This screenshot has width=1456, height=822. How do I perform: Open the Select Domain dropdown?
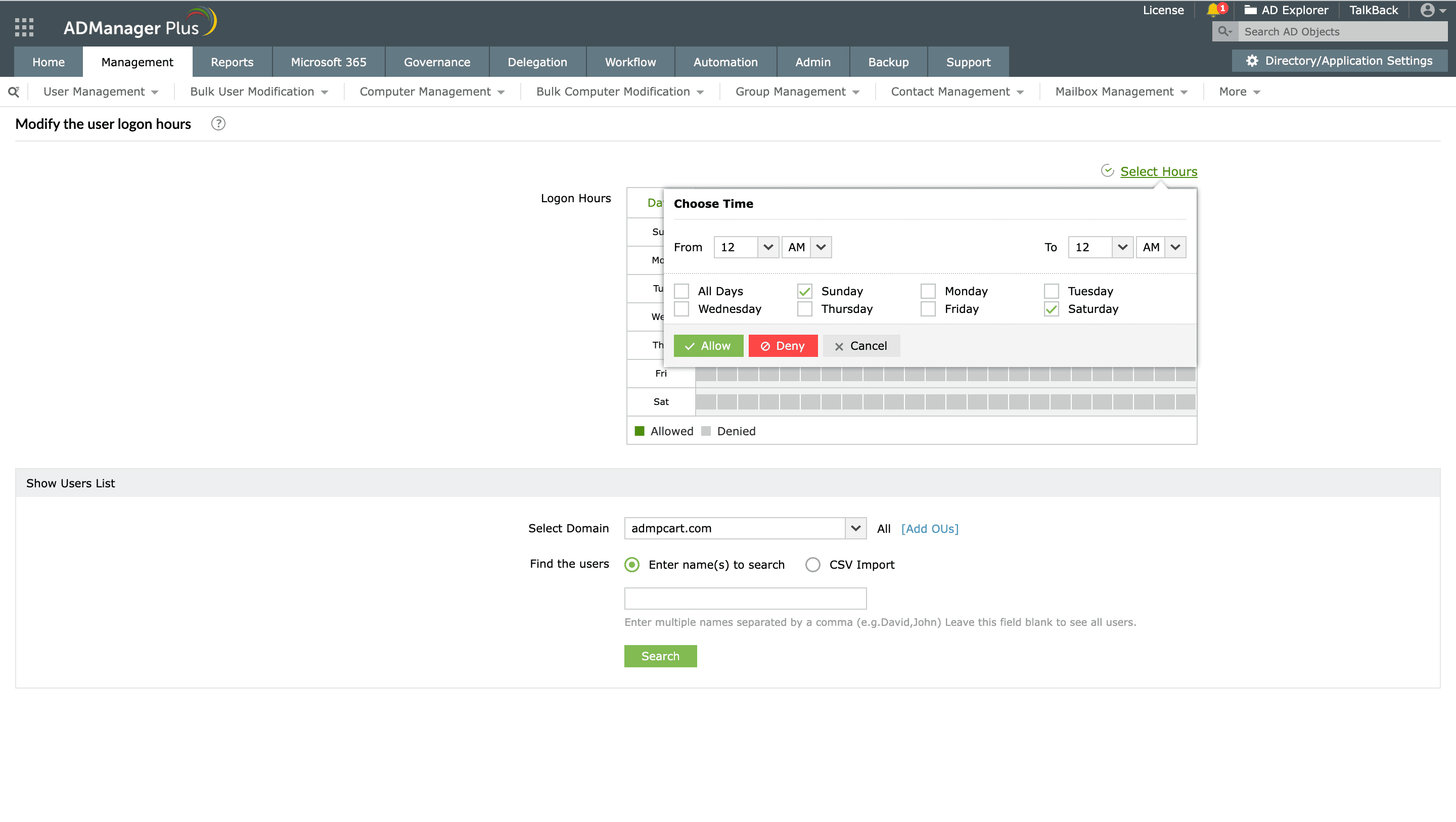[745, 528]
